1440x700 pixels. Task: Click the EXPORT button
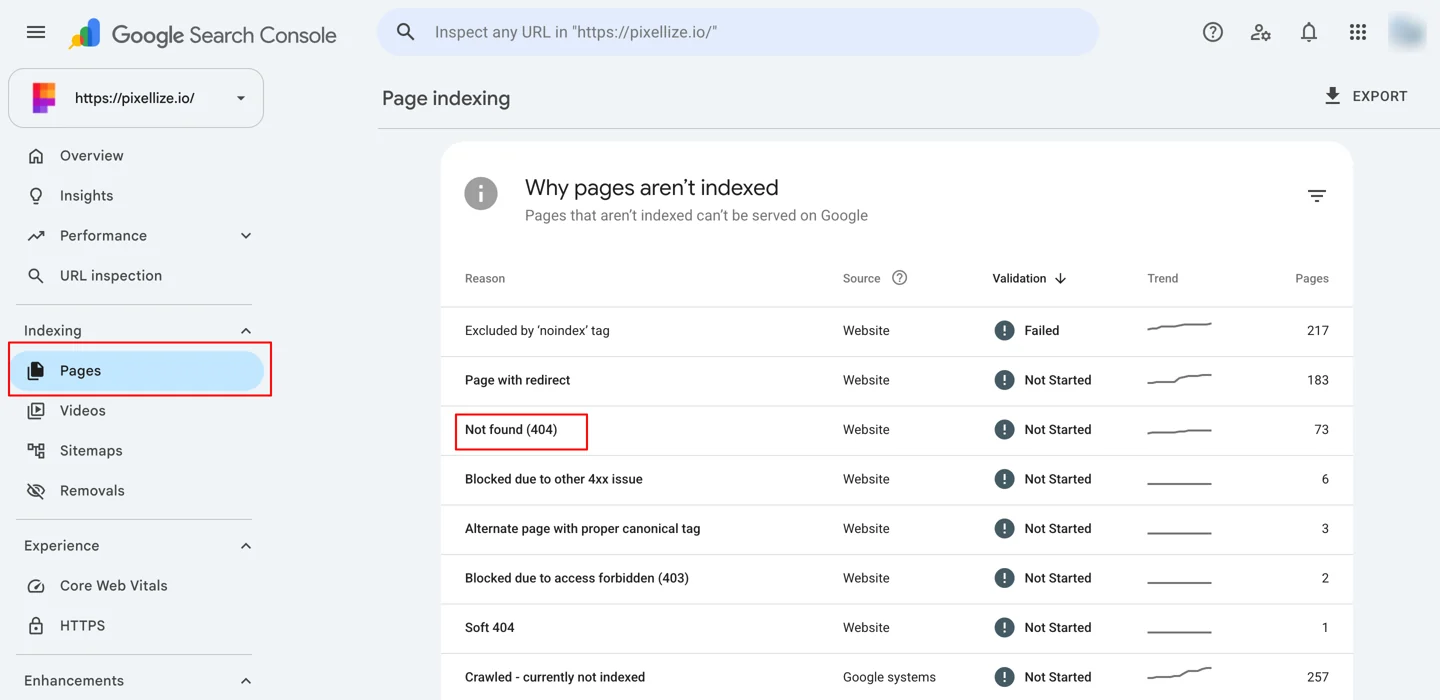pyautogui.click(x=1365, y=96)
